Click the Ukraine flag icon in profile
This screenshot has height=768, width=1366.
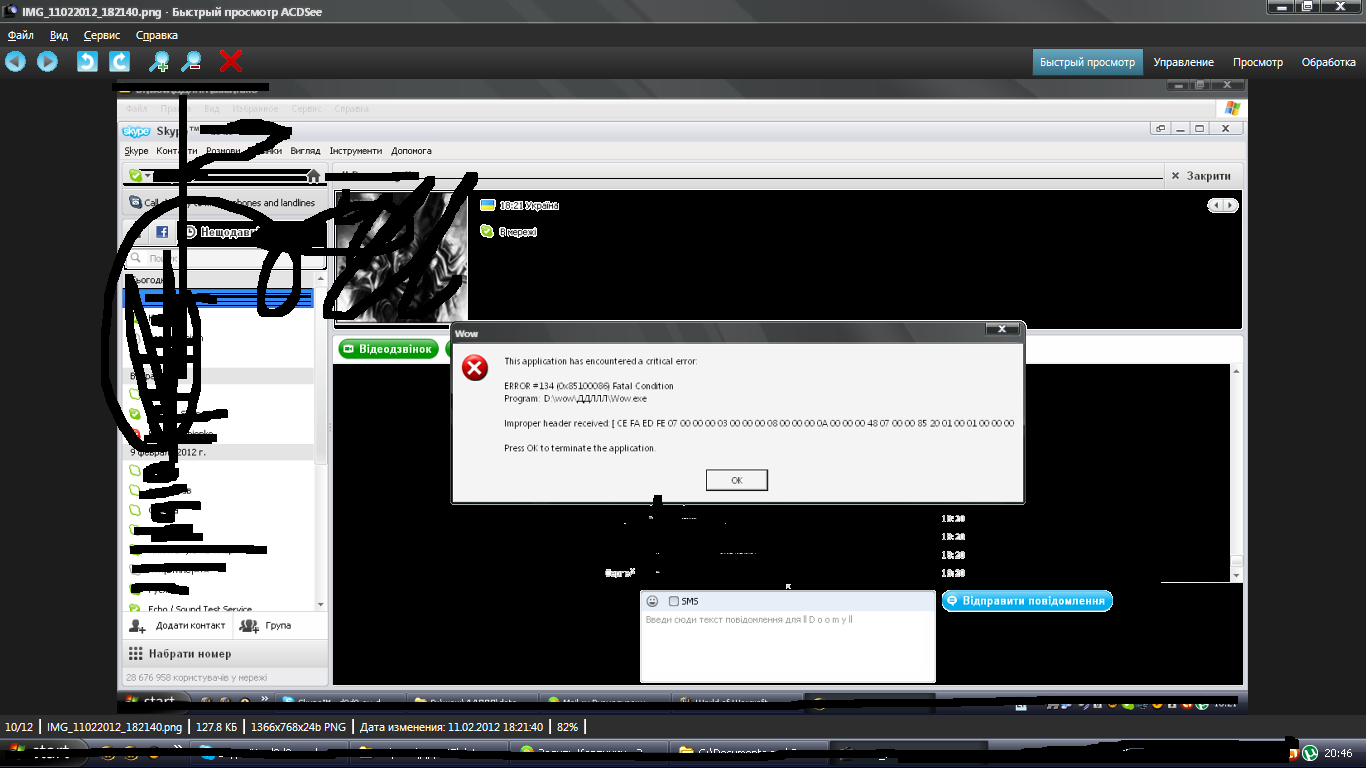(x=488, y=205)
